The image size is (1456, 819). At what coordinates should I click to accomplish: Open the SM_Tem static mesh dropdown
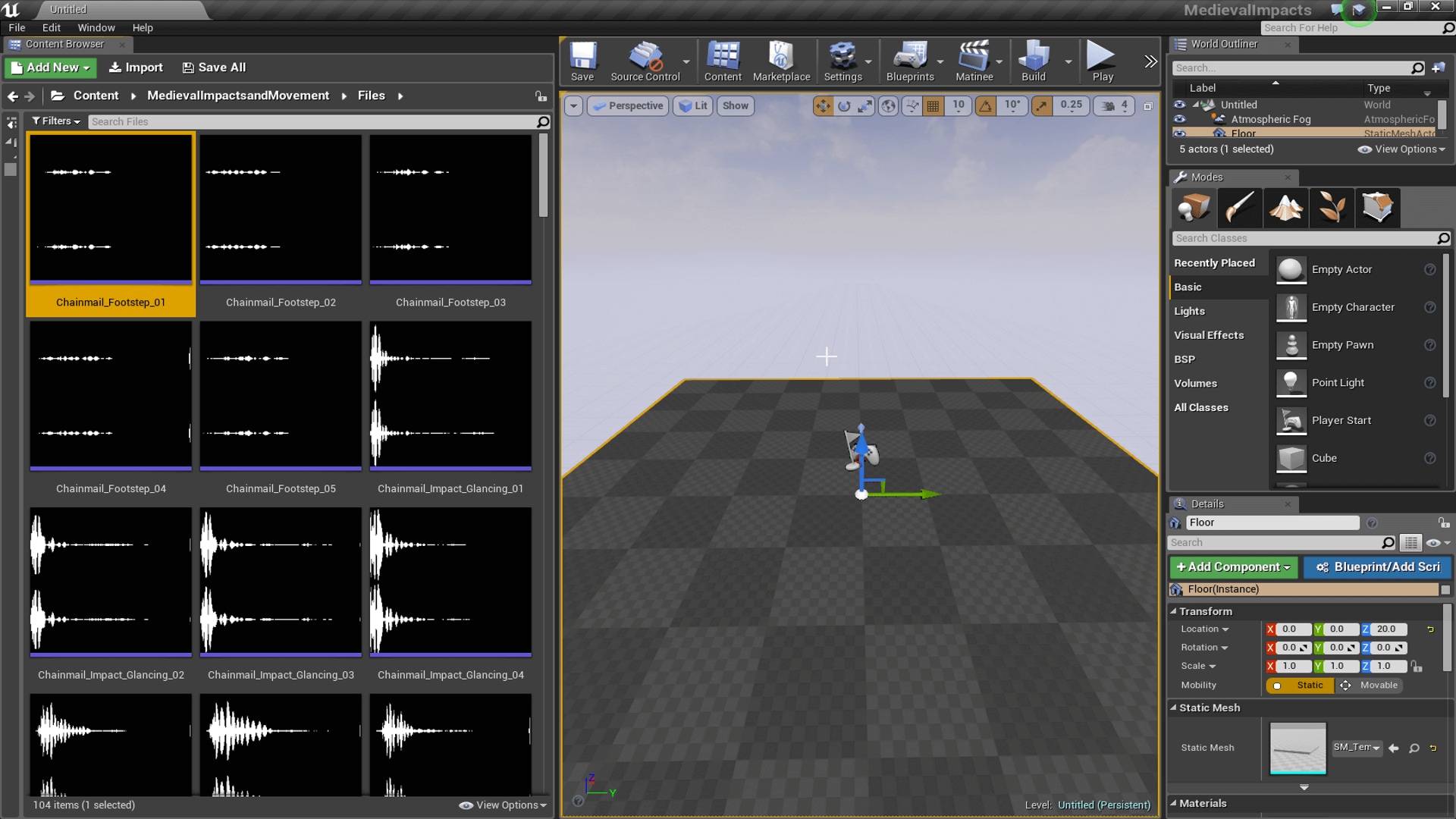pos(1357,748)
